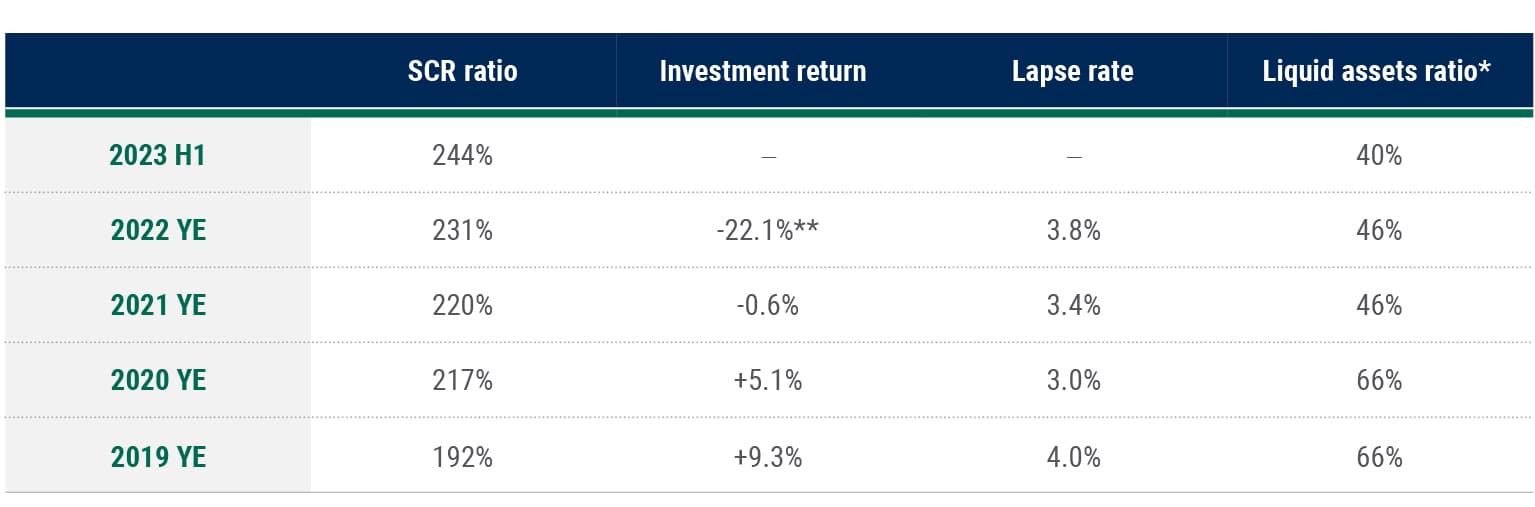The image size is (1535, 507).
Task: Click the 2020 YE lapse rate 3.0%
Action: pos(1073,381)
